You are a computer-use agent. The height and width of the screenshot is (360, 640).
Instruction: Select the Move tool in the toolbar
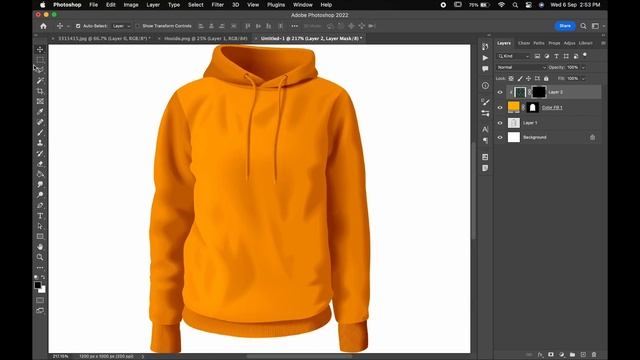(x=40, y=49)
